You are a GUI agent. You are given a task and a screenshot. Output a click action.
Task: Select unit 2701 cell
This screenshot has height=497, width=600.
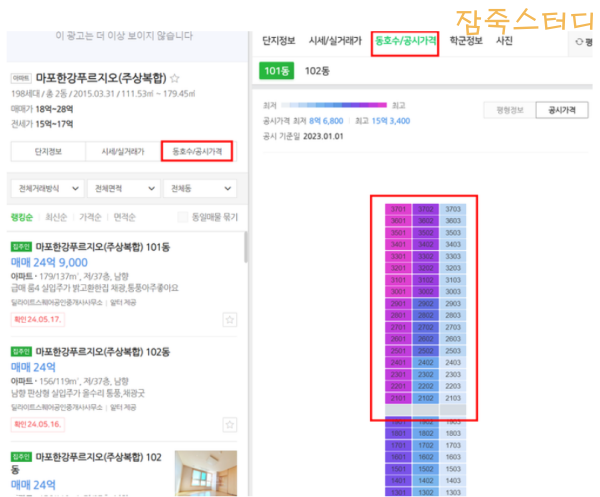tap(398, 327)
